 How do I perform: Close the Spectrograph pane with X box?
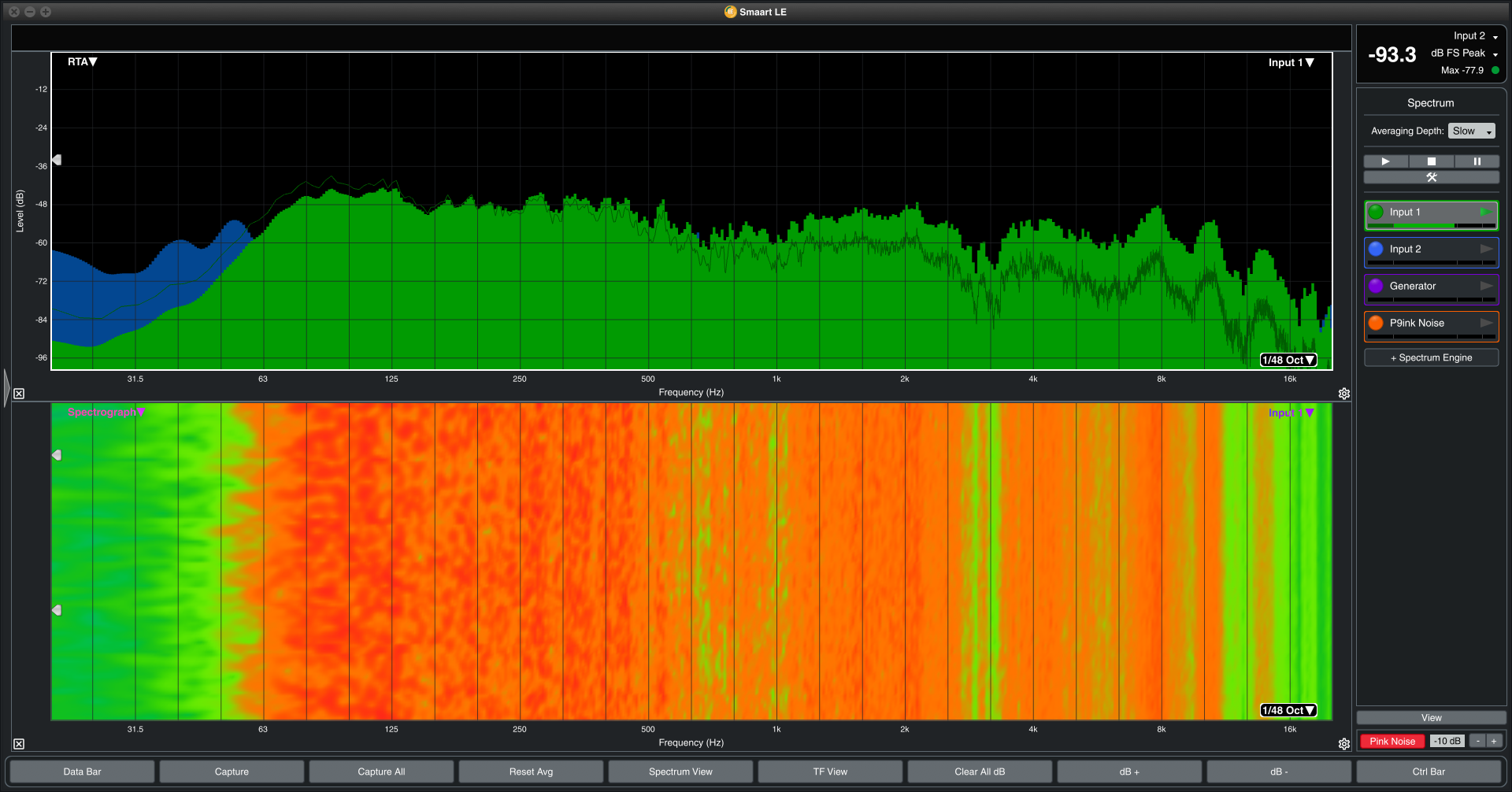(x=19, y=744)
